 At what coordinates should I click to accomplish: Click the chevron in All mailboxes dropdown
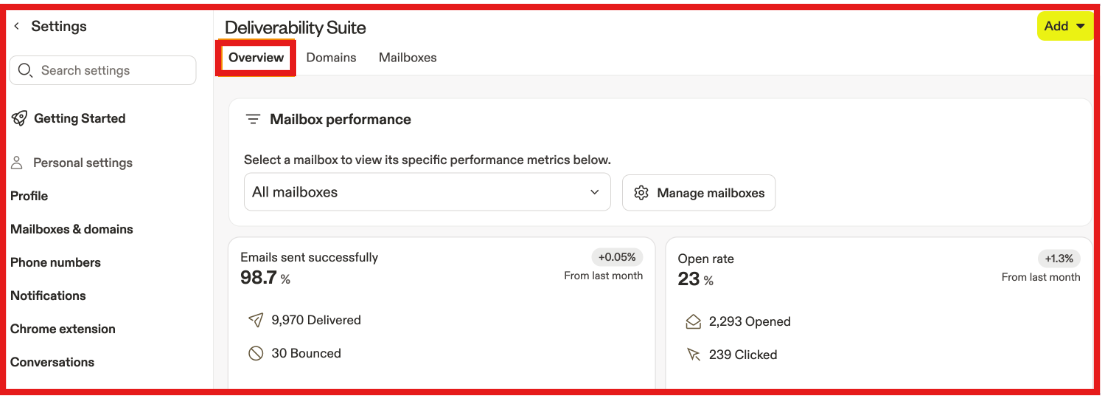(595, 192)
